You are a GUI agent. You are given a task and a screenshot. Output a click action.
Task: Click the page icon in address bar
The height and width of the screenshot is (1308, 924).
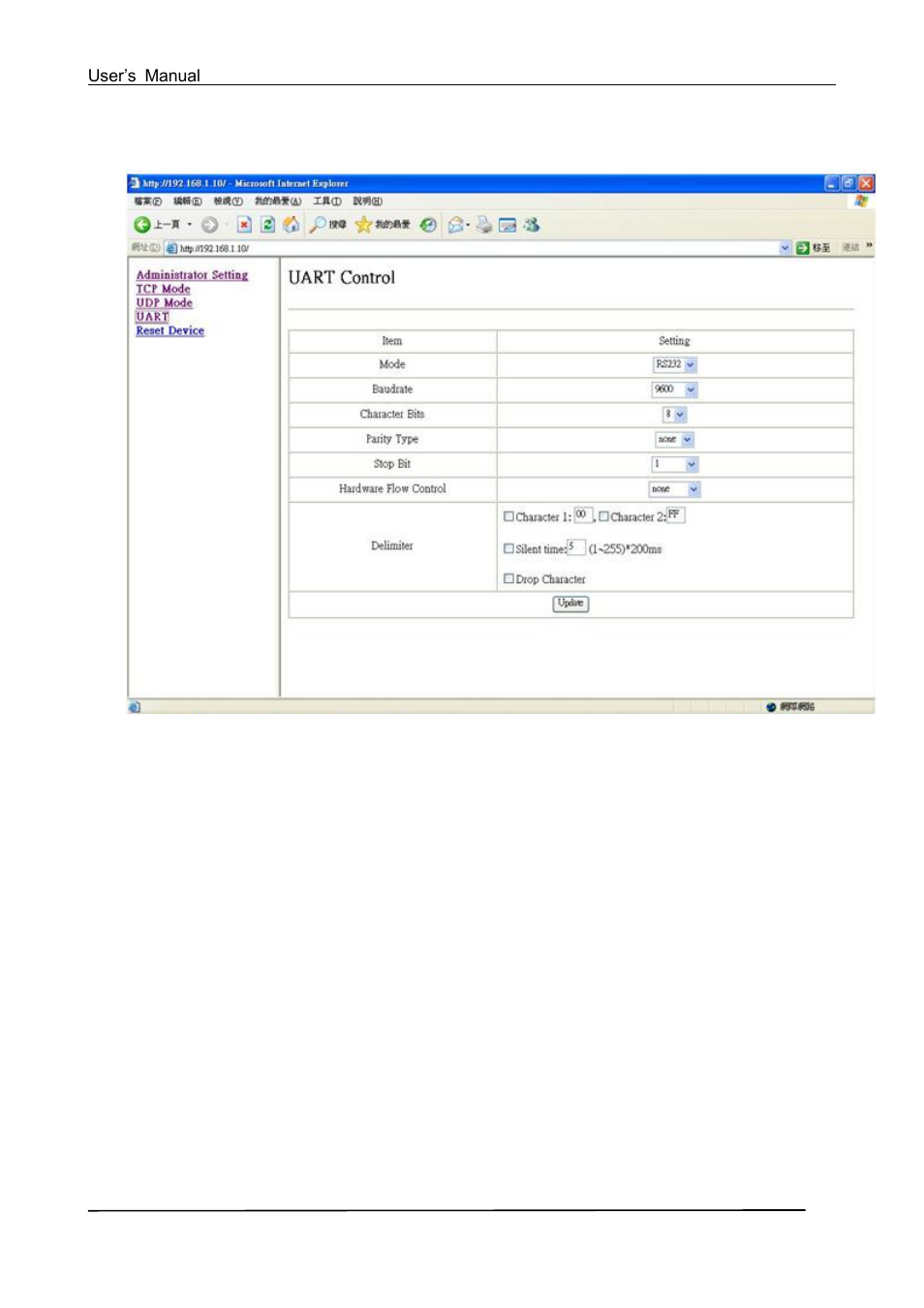pos(171,248)
